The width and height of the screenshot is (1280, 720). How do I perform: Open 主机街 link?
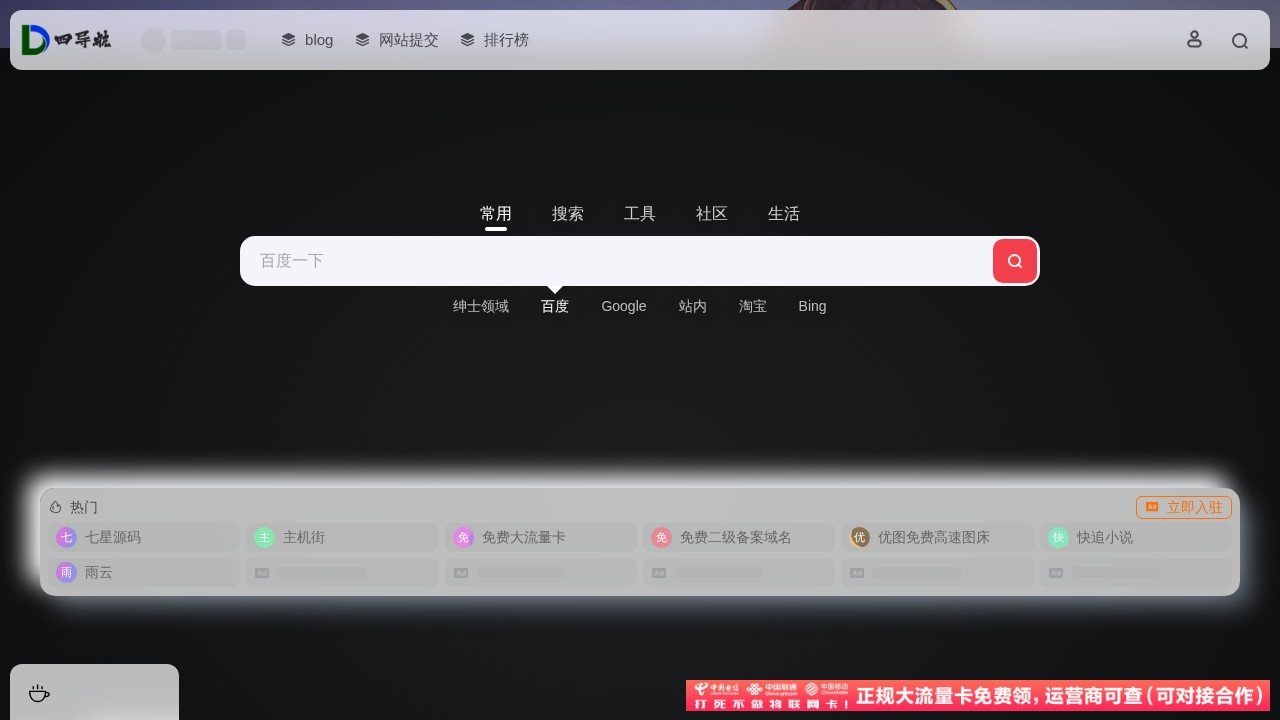pyautogui.click(x=342, y=537)
